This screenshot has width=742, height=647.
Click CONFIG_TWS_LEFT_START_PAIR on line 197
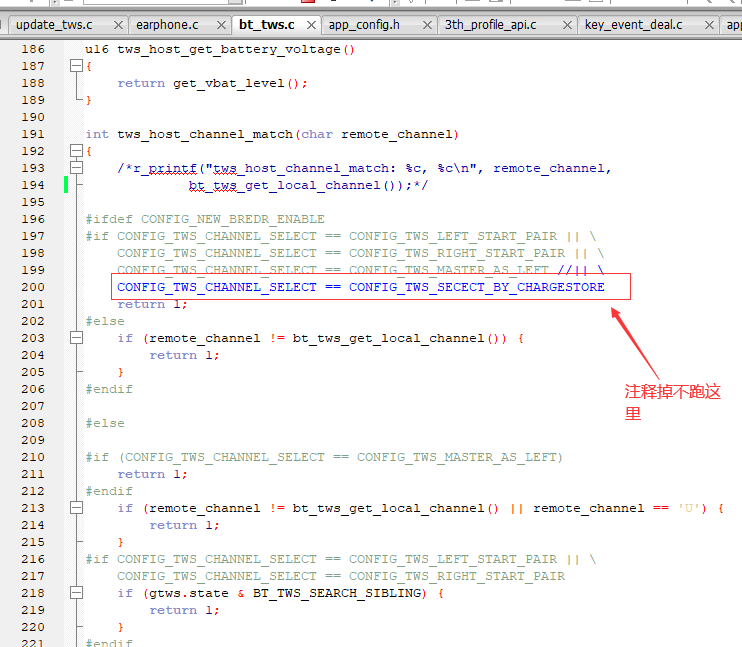tap(453, 236)
